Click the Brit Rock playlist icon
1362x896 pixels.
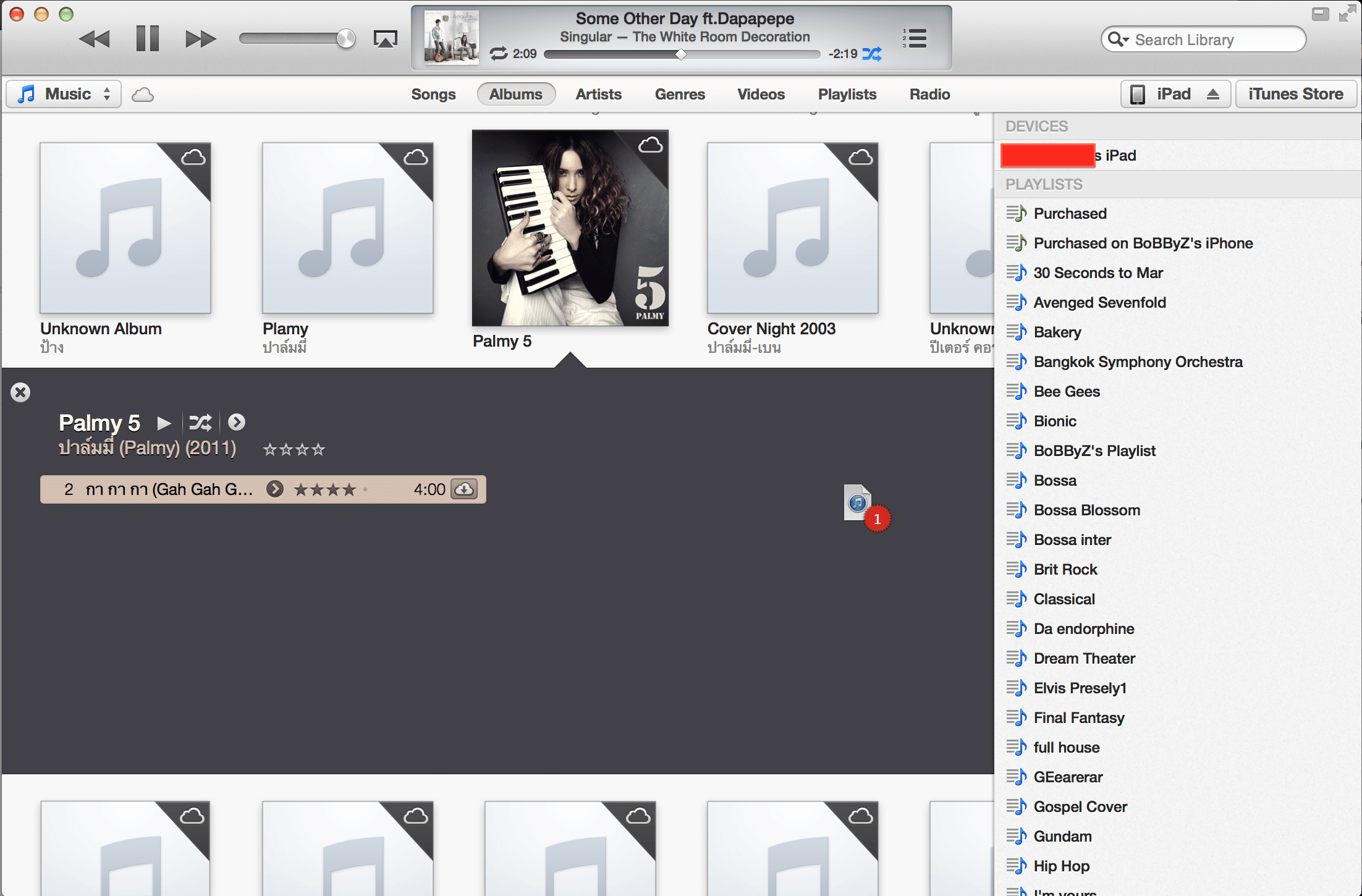click(1017, 569)
